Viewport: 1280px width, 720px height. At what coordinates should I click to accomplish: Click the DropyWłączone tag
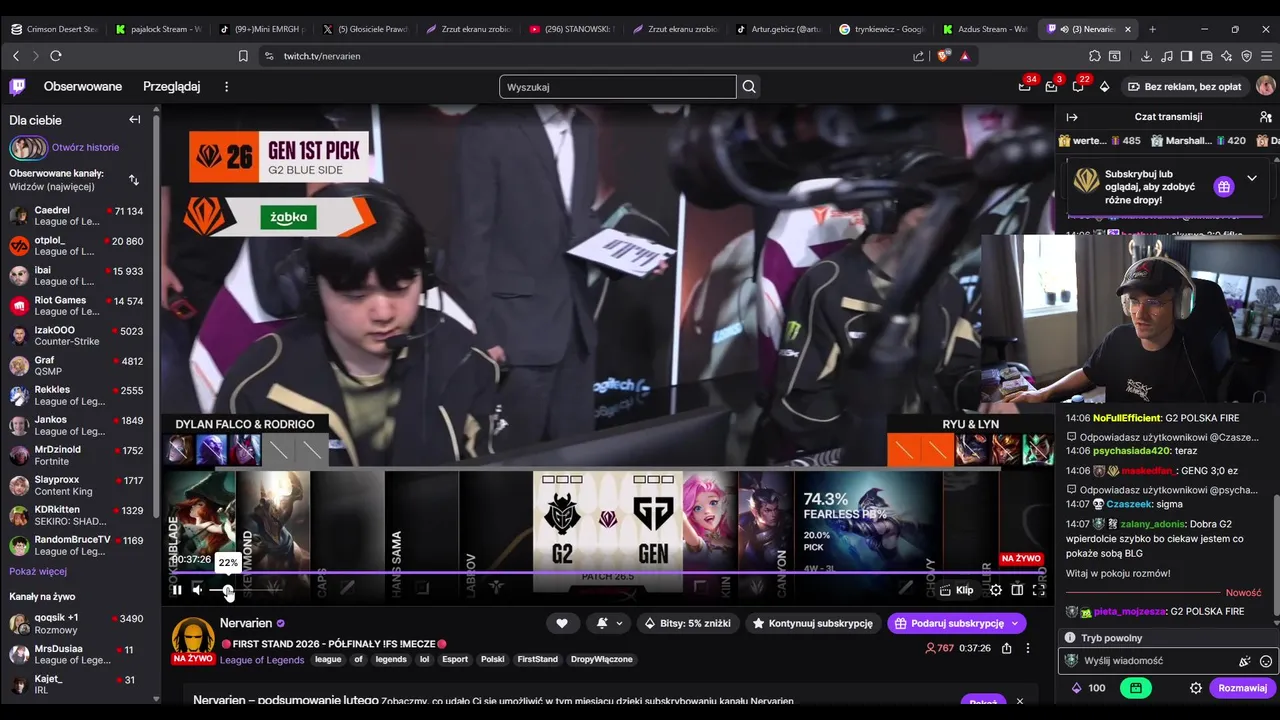[x=601, y=660]
